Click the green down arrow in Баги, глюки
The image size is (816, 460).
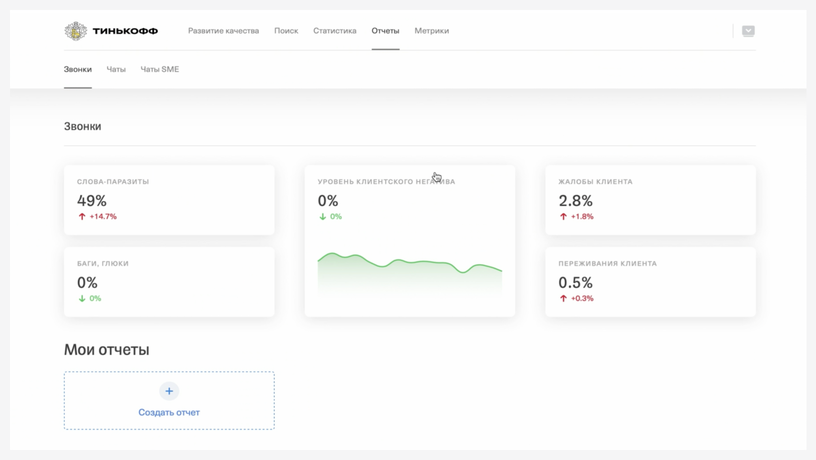coord(82,298)
